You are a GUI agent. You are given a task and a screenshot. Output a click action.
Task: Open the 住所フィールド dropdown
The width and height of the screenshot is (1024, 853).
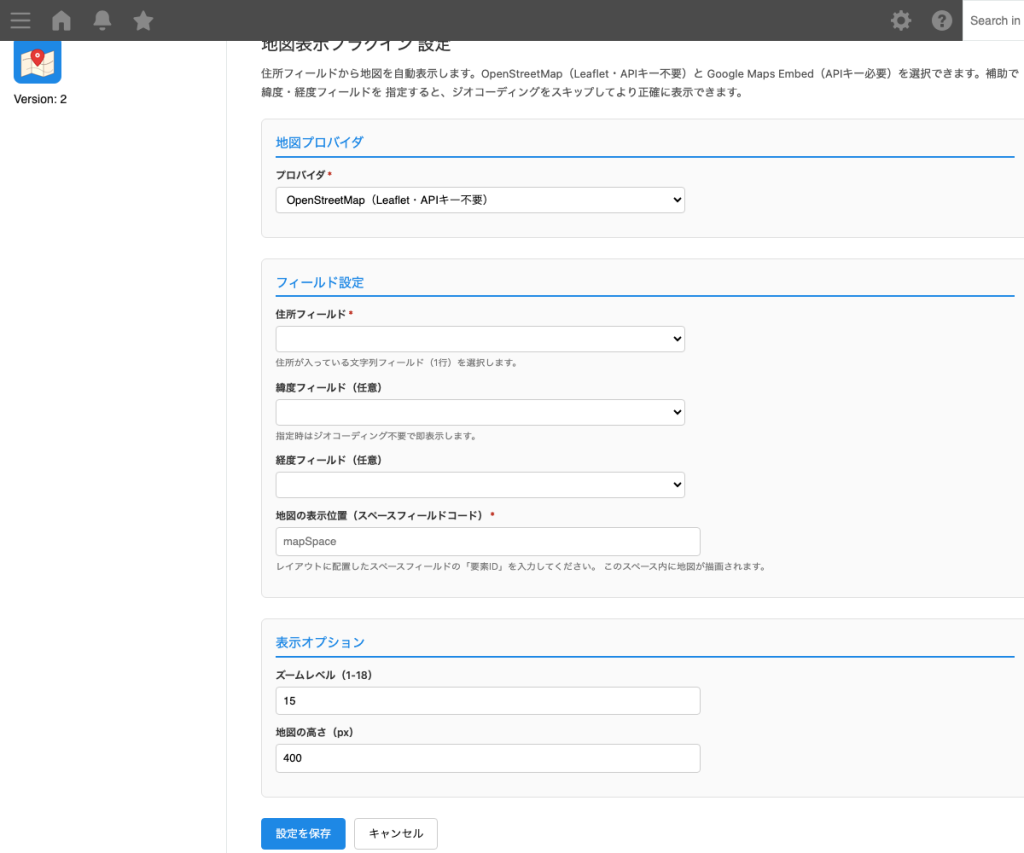pos(479,338)
